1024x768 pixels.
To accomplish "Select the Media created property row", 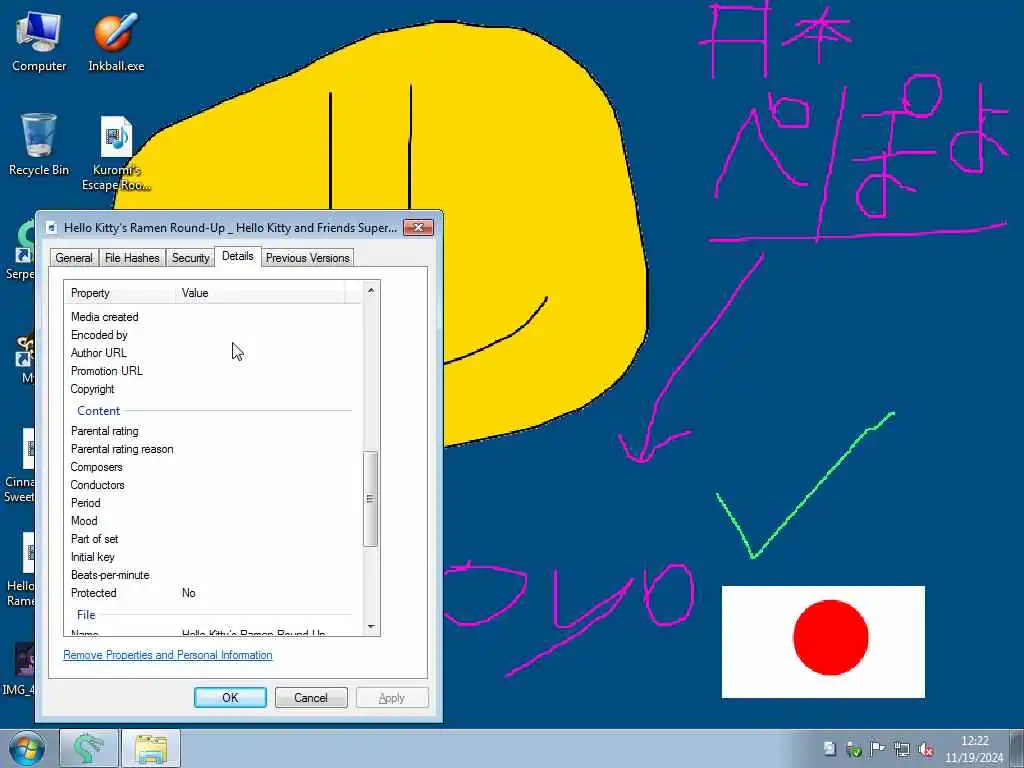I will pos(213,317).
